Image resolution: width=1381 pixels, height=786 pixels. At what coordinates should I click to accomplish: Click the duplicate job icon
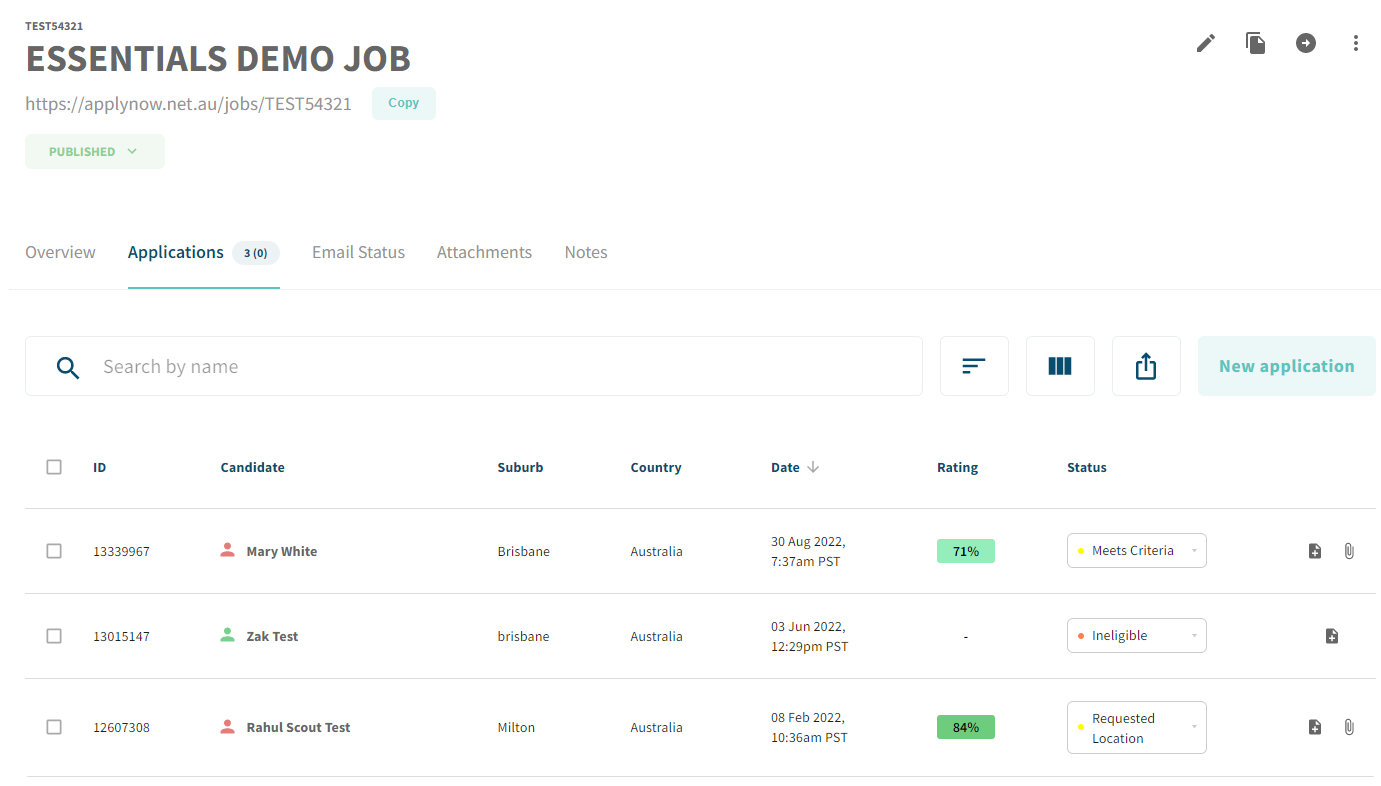[x=1255, y=43]
